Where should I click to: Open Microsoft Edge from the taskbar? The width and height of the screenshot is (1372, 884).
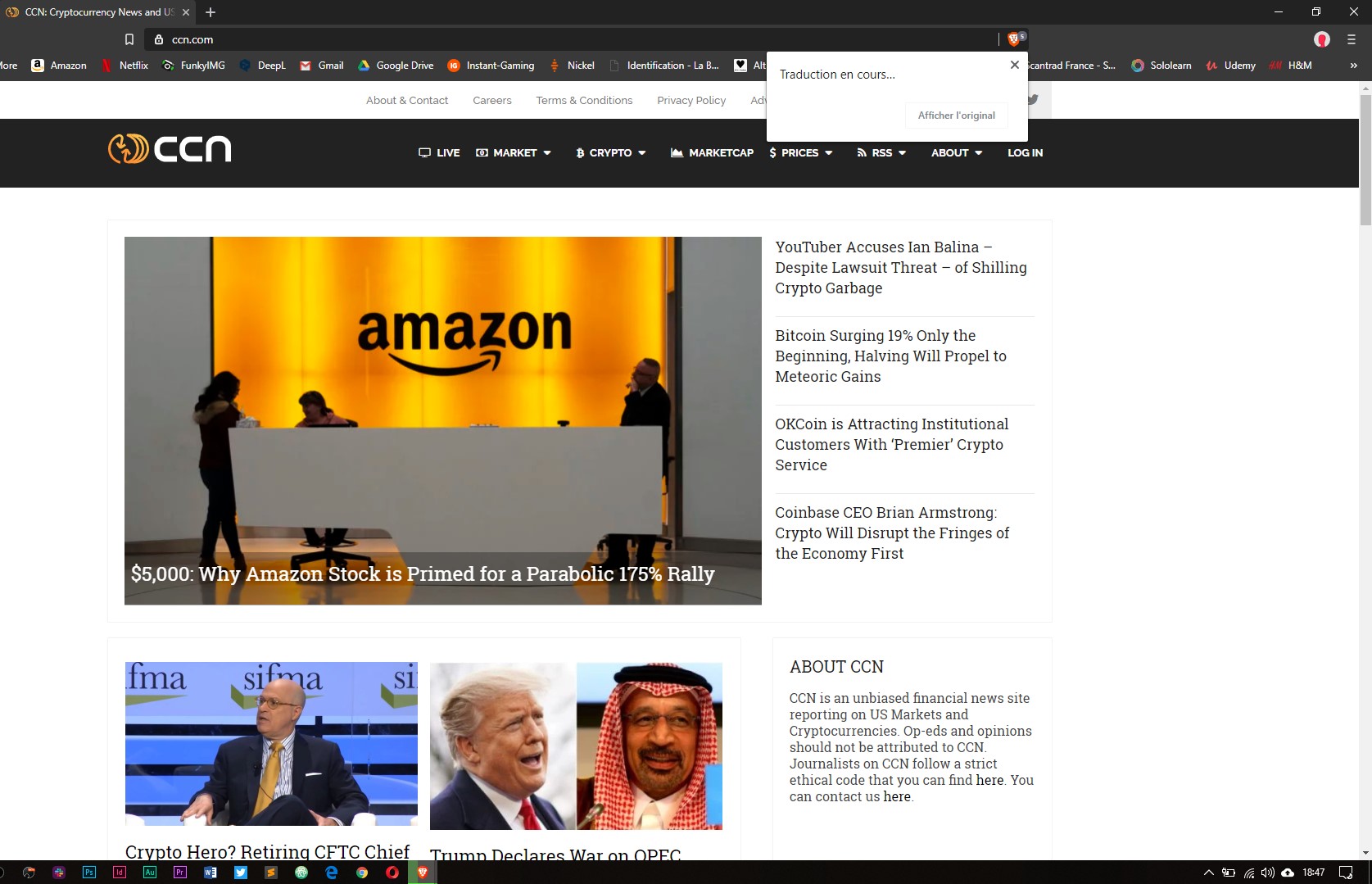pos(332,873)
